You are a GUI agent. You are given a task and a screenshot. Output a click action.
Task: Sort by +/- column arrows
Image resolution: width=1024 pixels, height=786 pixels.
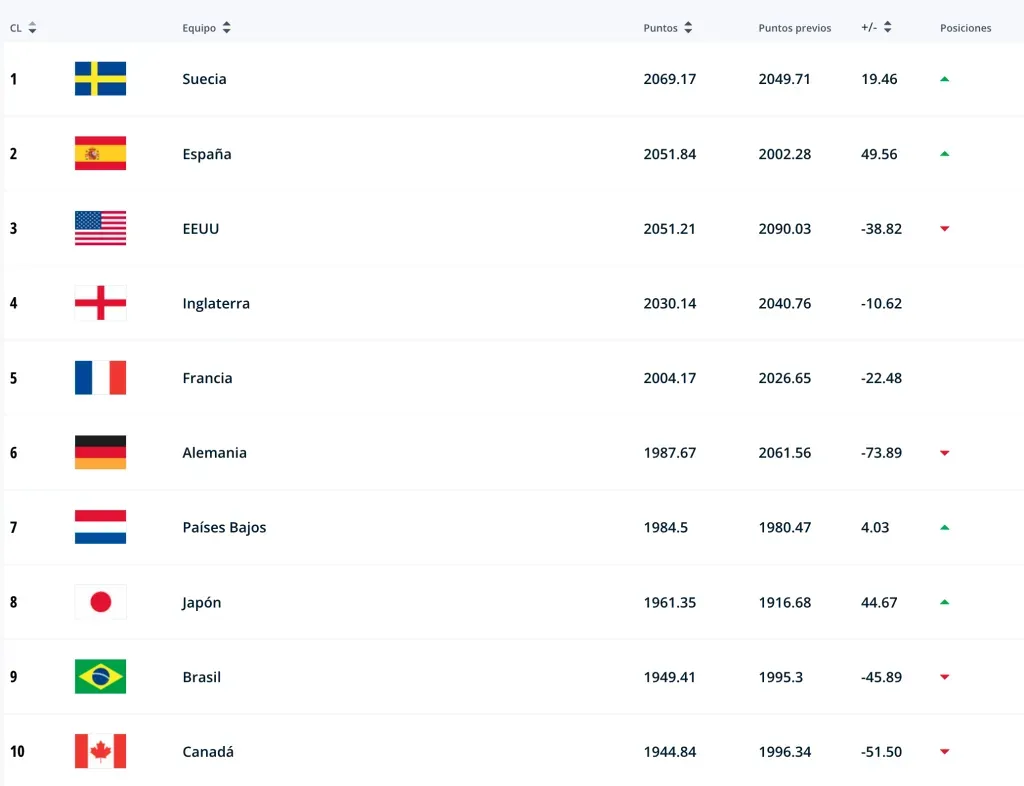888,28
